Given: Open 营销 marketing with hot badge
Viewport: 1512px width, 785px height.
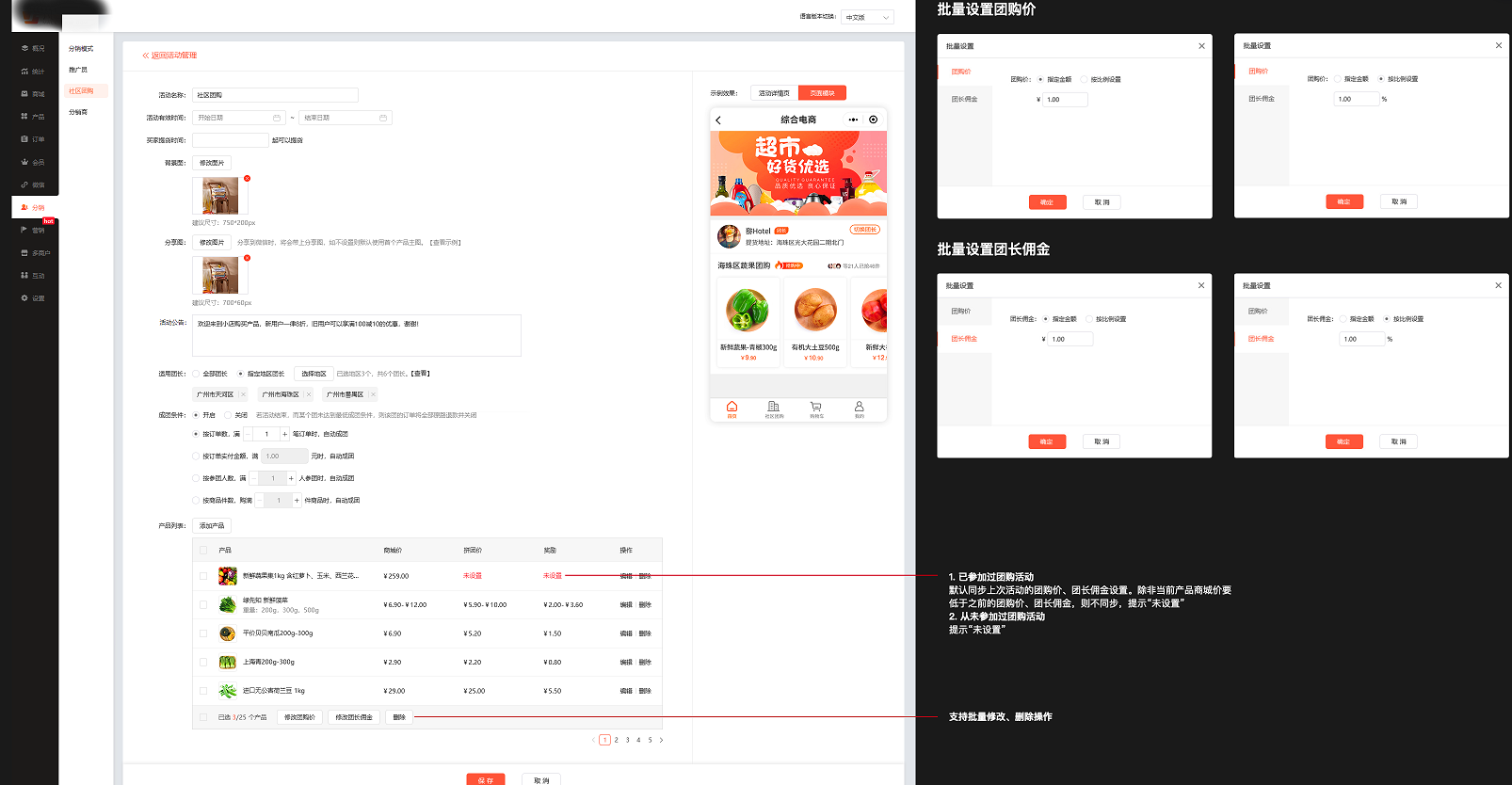Looking at the screenshot, I should click(33, 230).
